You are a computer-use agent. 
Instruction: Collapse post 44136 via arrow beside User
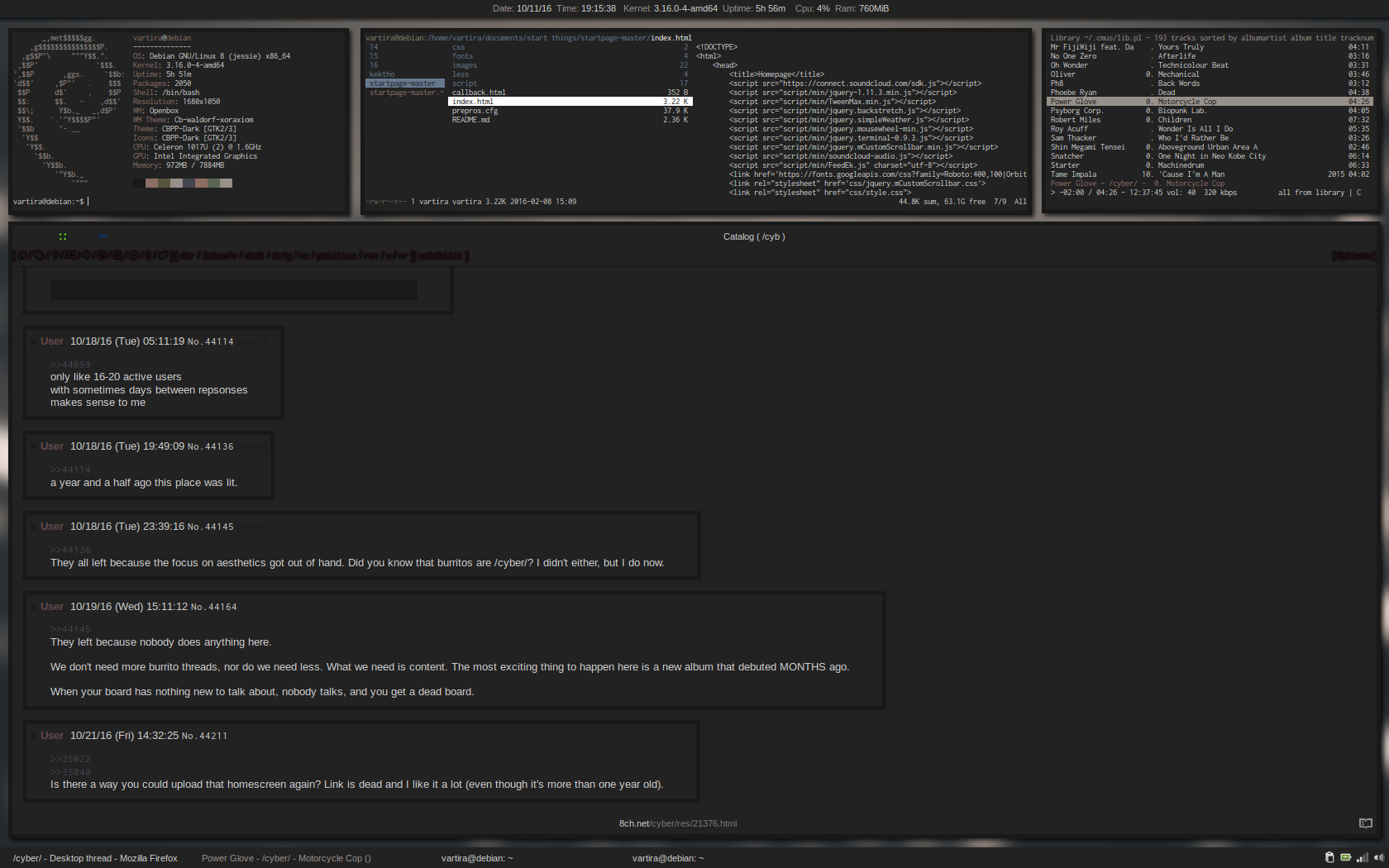click(x=34, y=446)
